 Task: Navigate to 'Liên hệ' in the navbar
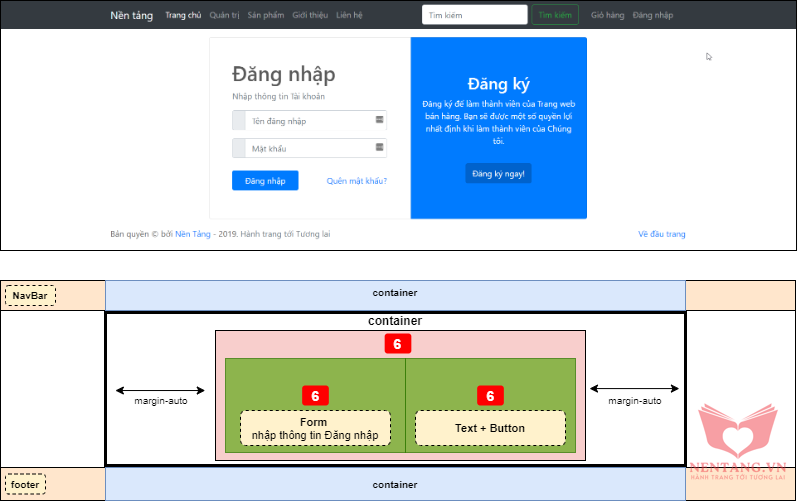coord(350,15)
